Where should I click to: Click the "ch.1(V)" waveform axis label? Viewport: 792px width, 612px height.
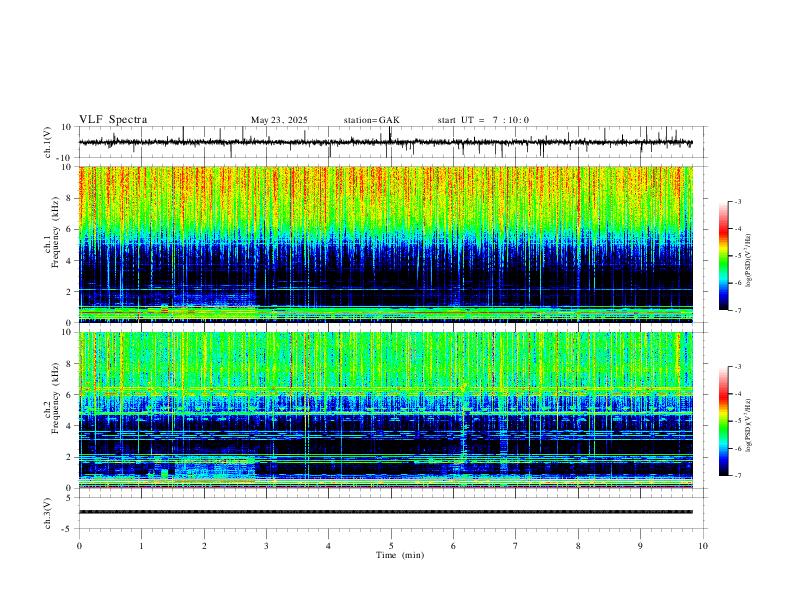coord(48,142)
